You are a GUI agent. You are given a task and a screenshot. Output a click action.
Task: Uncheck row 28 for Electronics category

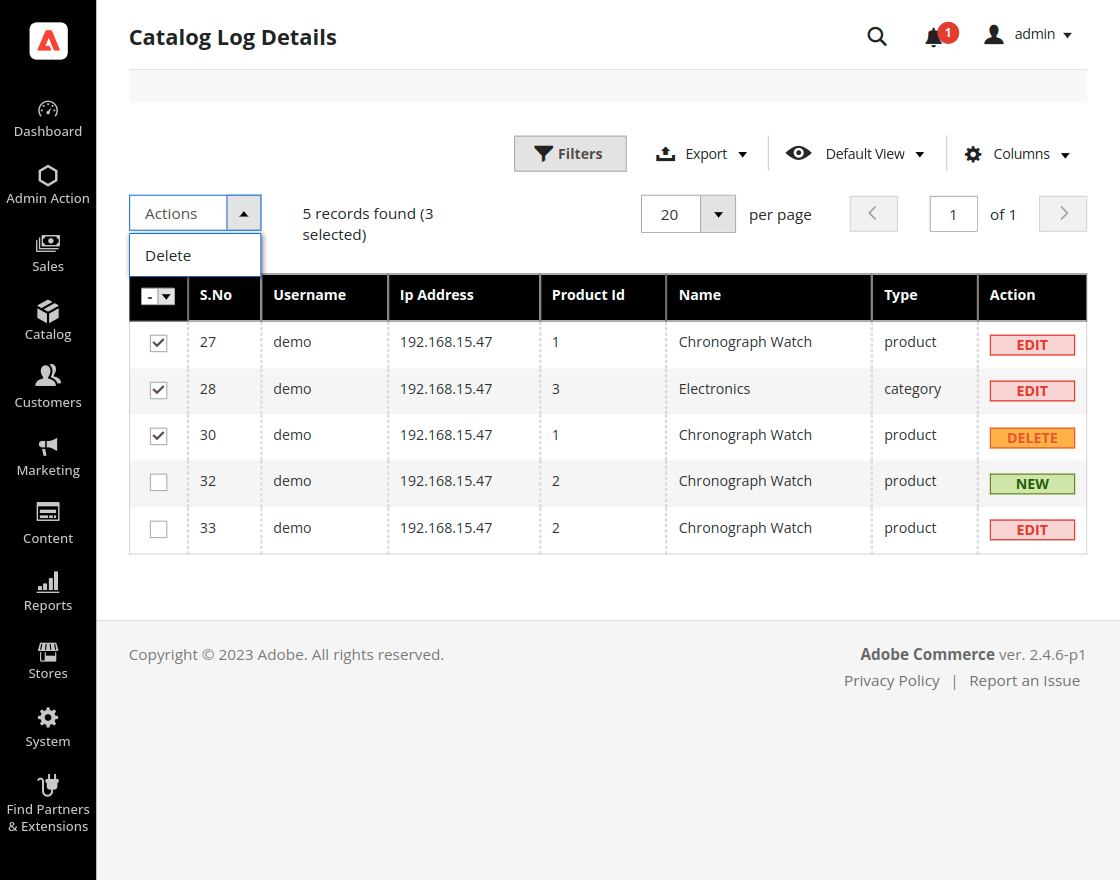tap(157, 390)
